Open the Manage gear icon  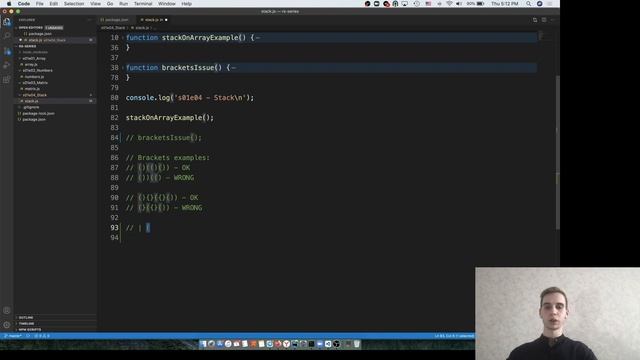click(7, 325)
